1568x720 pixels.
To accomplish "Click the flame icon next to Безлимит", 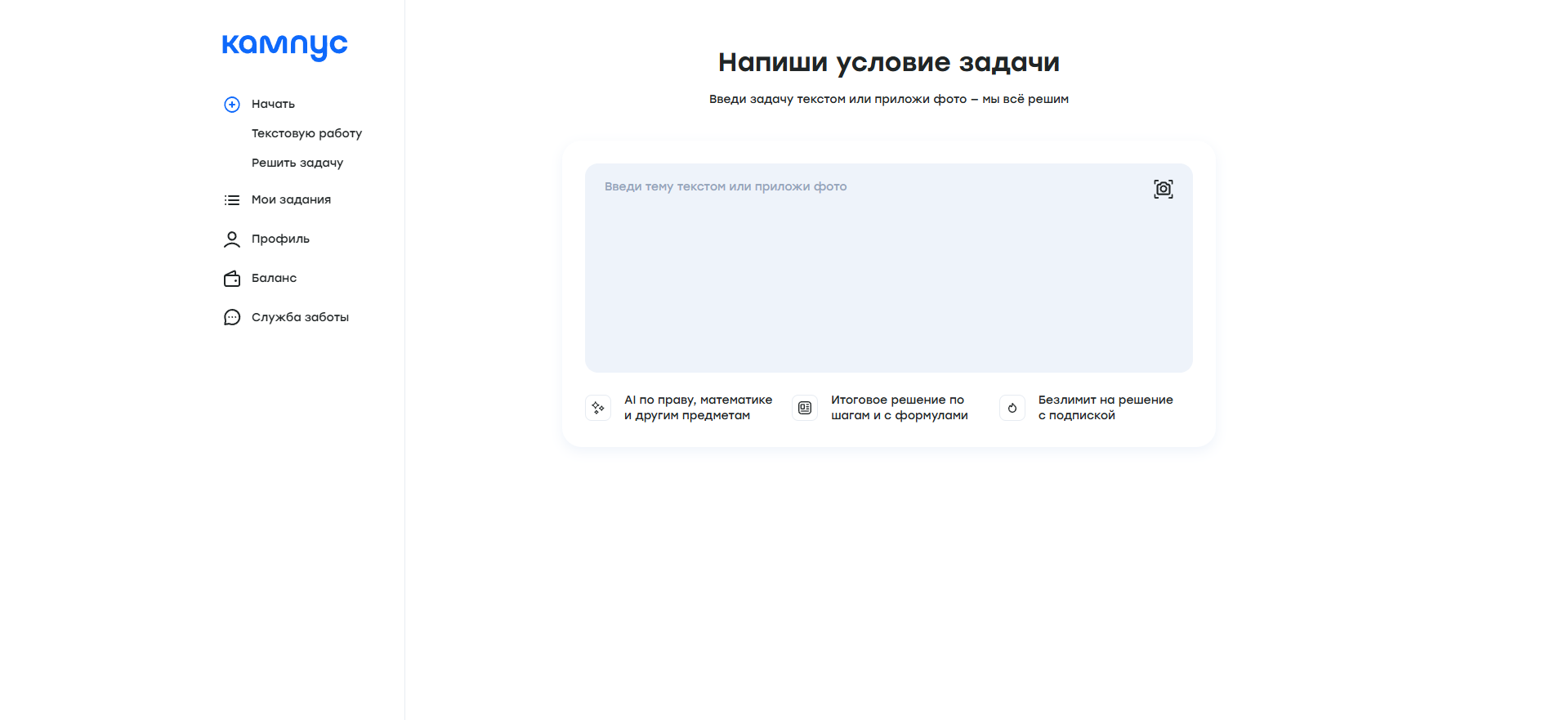I will [1012, 408].
